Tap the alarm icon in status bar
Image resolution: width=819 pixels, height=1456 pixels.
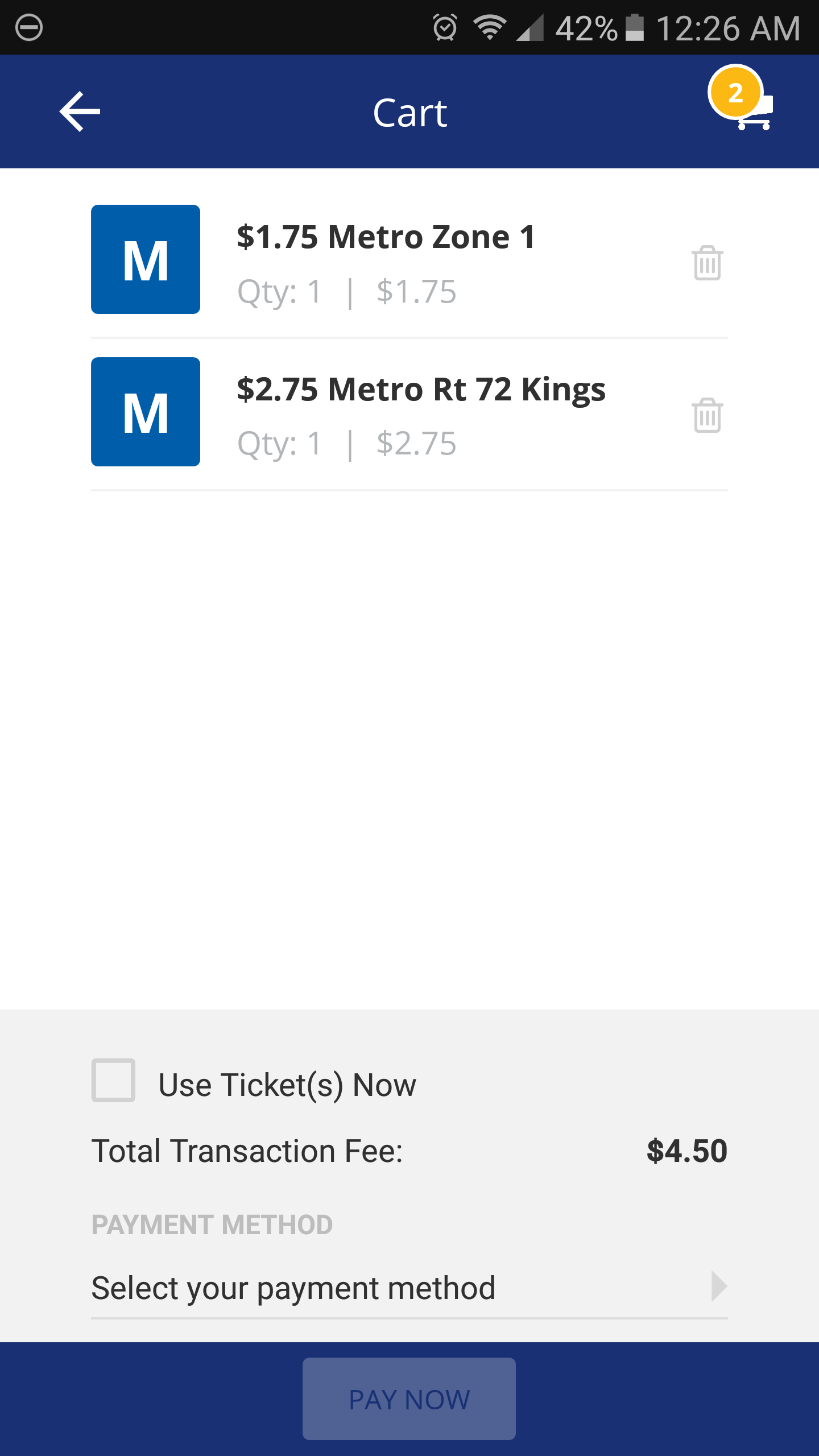click(x=445, y=27)
